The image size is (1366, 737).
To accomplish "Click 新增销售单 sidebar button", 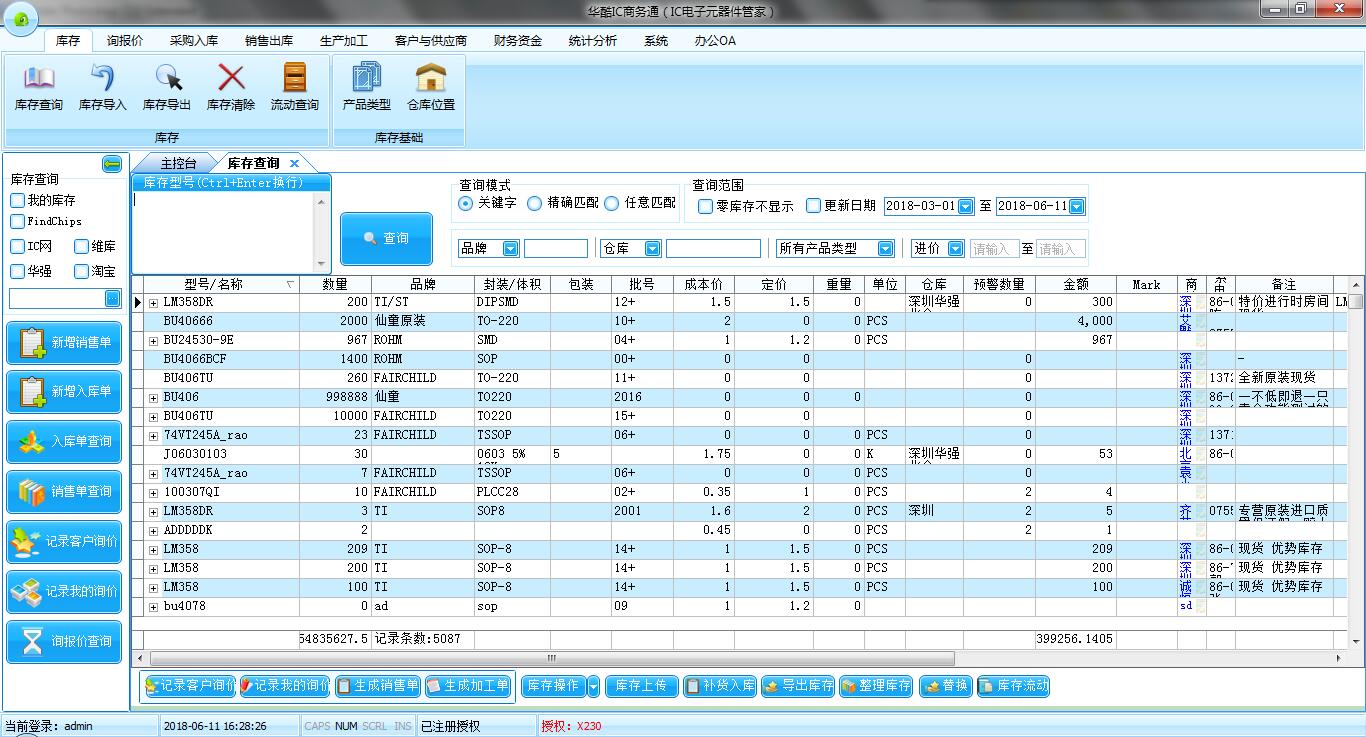I will tap(64, 342).
